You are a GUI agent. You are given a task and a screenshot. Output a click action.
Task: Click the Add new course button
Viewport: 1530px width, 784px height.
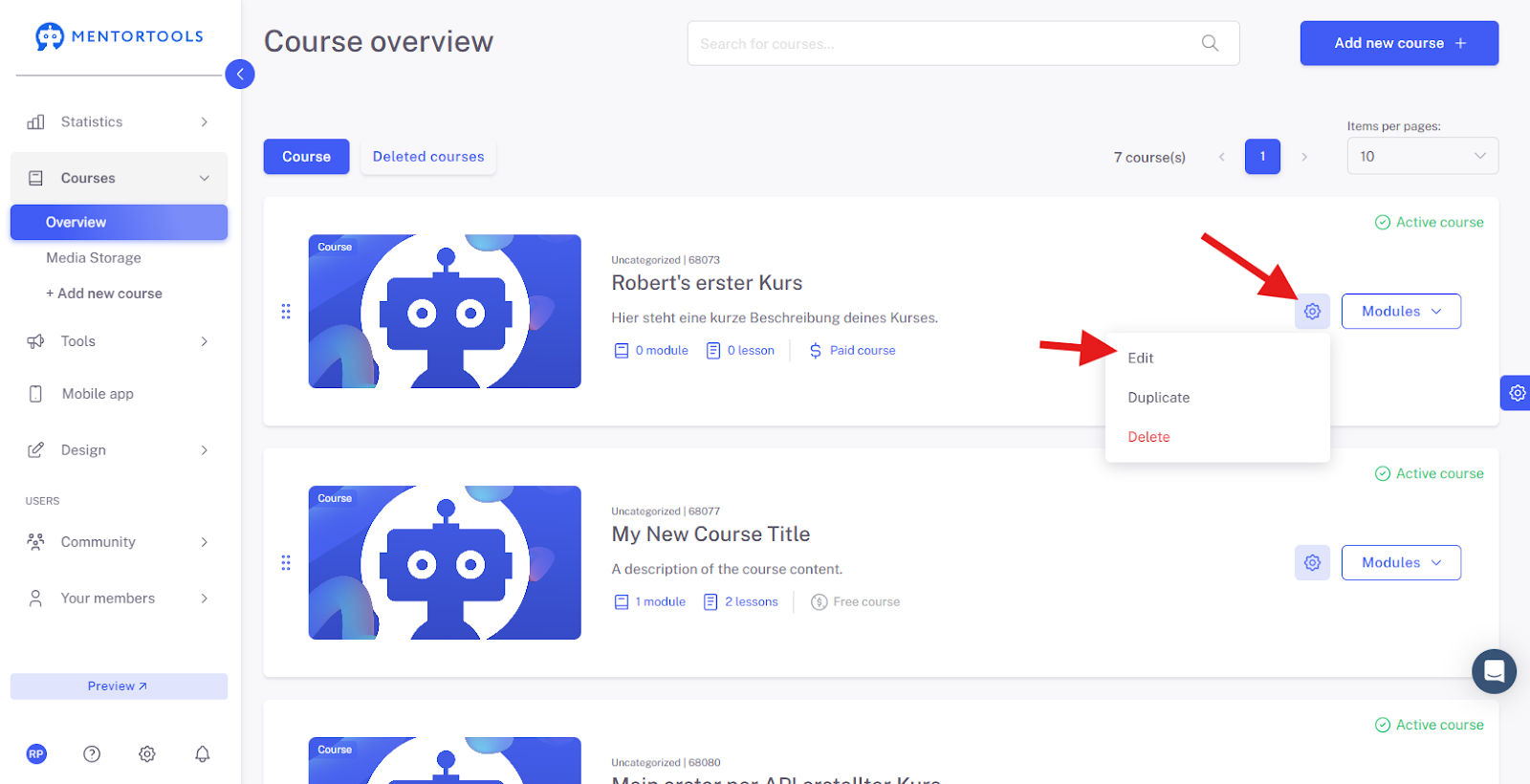tap(1399, 43)
